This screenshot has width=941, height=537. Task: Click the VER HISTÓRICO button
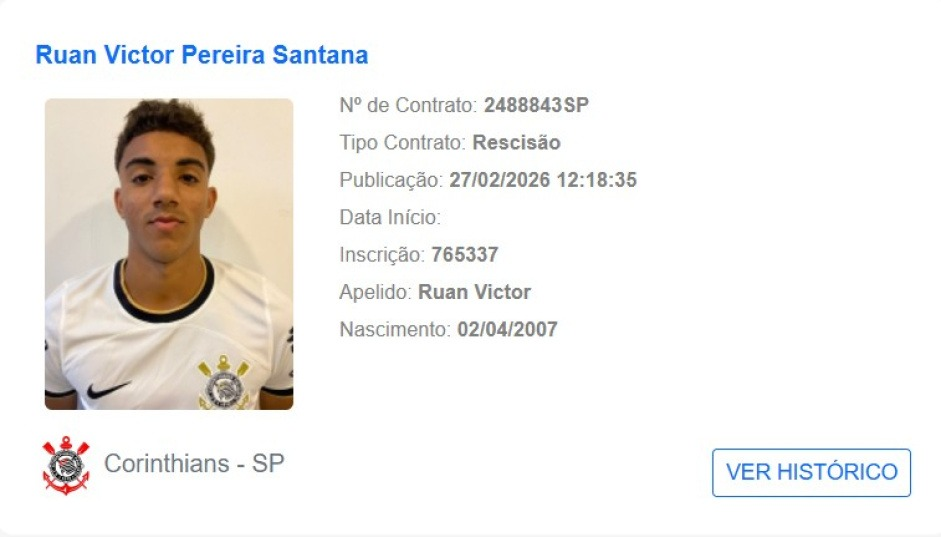tap(811, 472)
